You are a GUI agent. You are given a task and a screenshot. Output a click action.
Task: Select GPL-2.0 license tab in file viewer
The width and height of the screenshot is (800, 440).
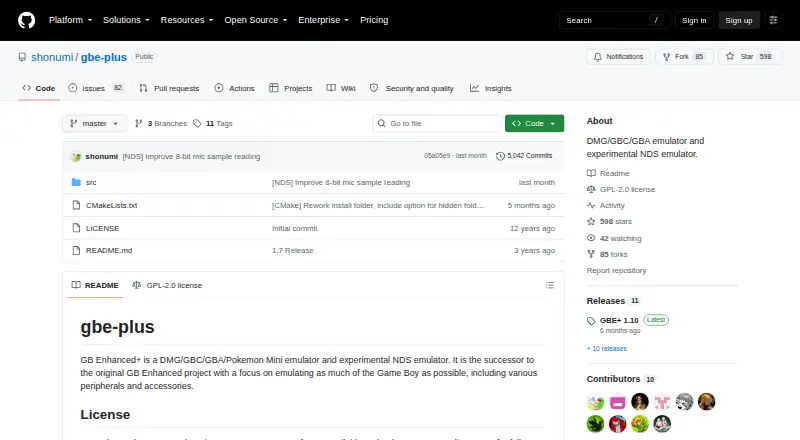pos(167,285)
